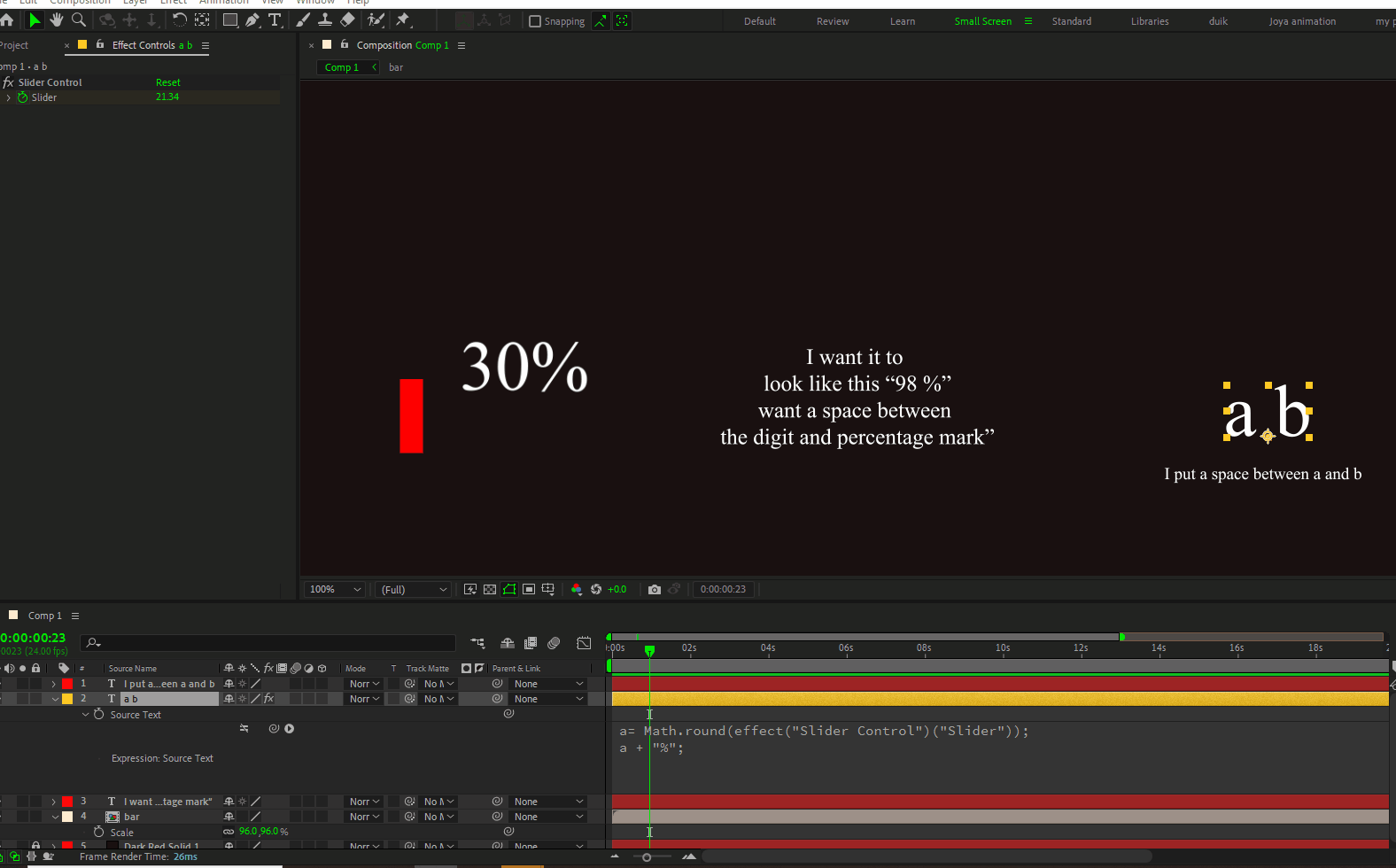
Task: Toggle Mask and Shape Path Visibility
Action: [x=509, y=589]
